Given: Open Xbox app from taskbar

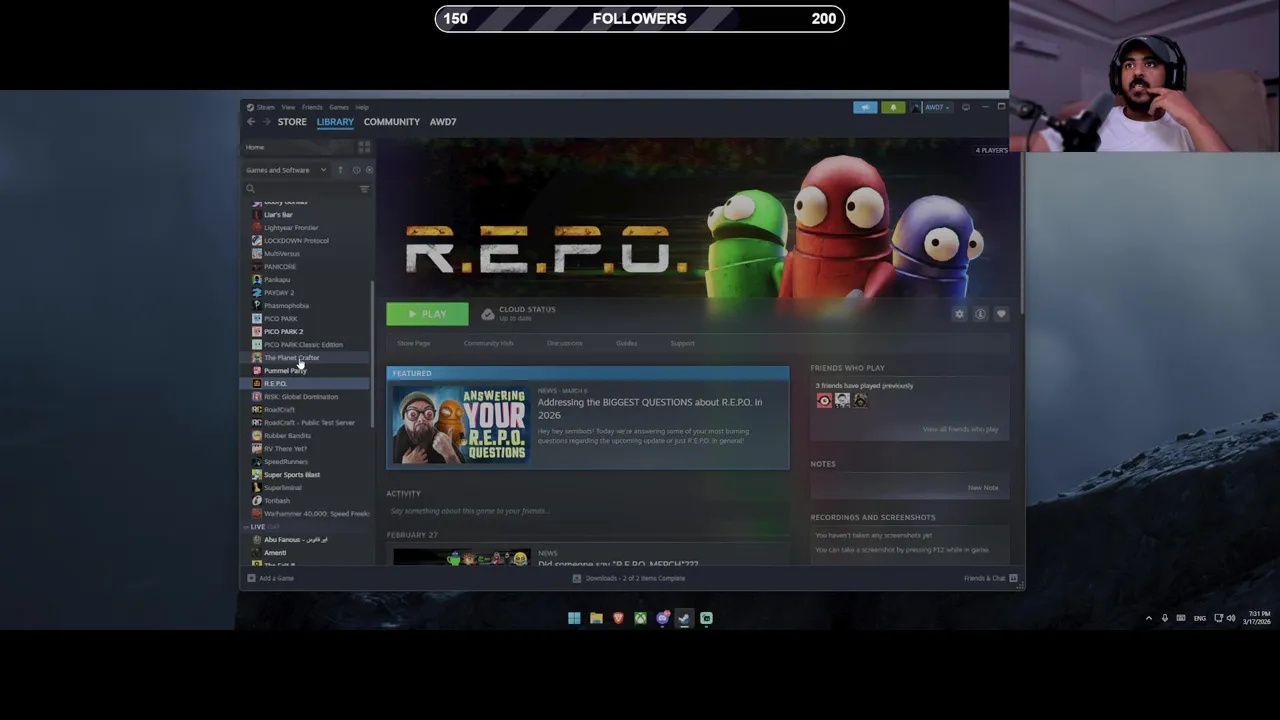Looking at the screenshot, I should point(640,618).
